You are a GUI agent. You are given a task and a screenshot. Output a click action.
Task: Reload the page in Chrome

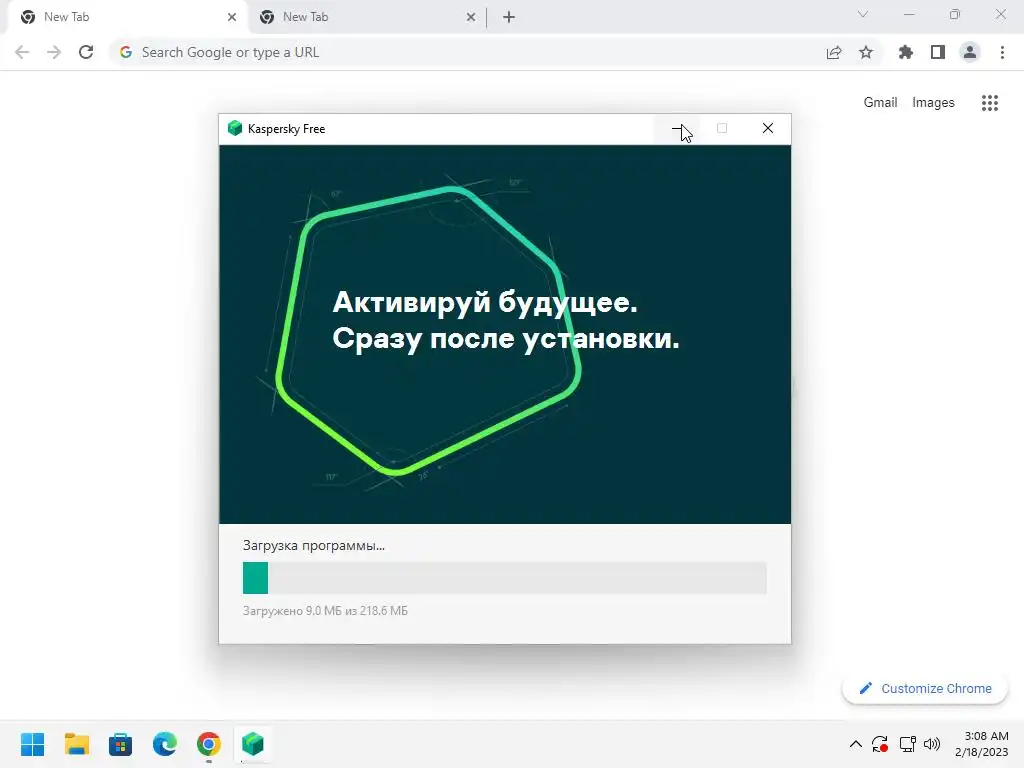(x=86, y=52)
